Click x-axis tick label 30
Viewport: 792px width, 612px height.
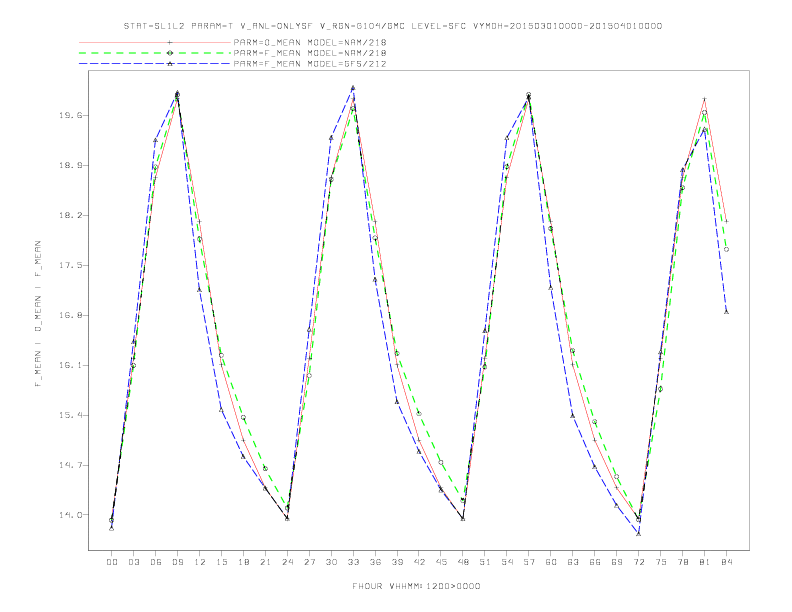[x=331, y=562]
